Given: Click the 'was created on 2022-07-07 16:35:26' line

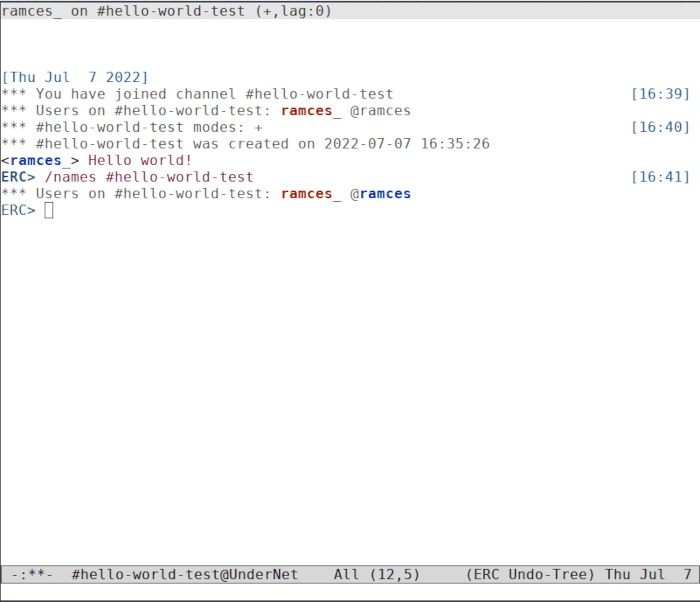Looking at the screenshot, I should (x=246, y=144).
